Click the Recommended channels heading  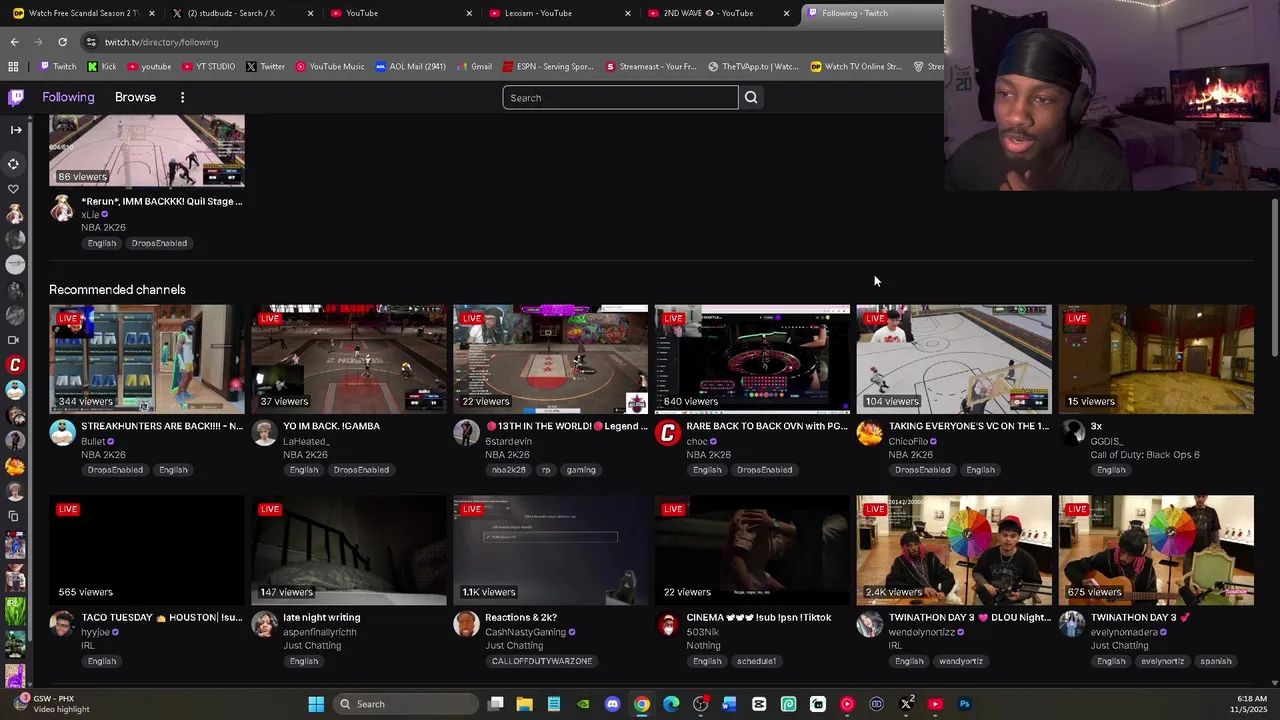pos(117,290)
